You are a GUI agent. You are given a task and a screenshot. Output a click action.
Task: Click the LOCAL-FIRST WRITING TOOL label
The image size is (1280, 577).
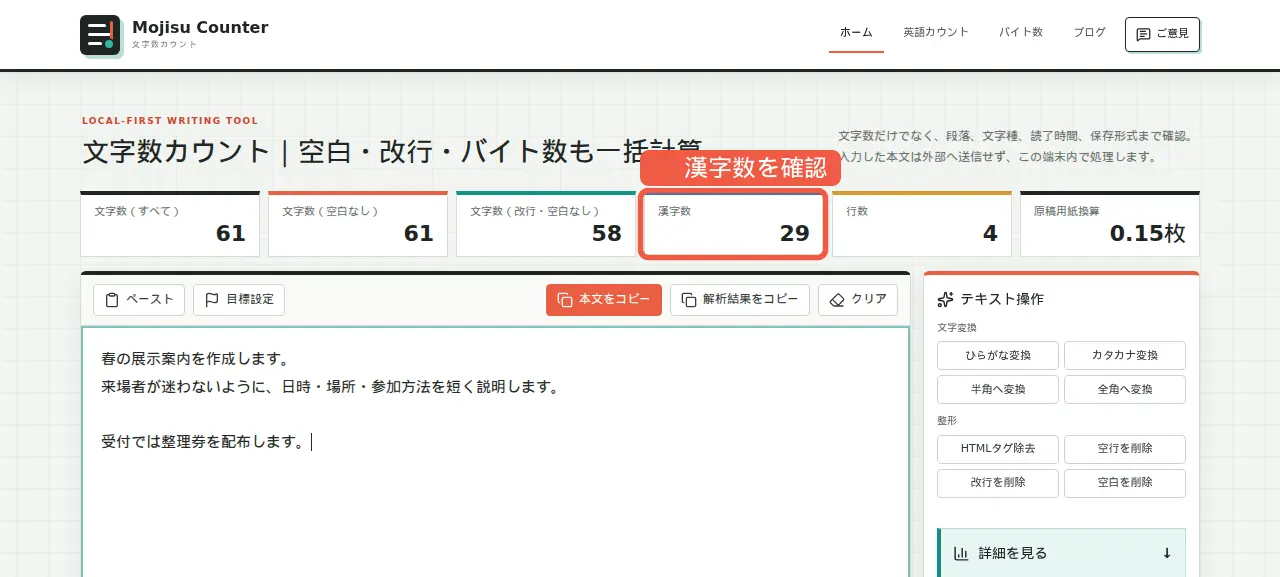coord(170,121)
